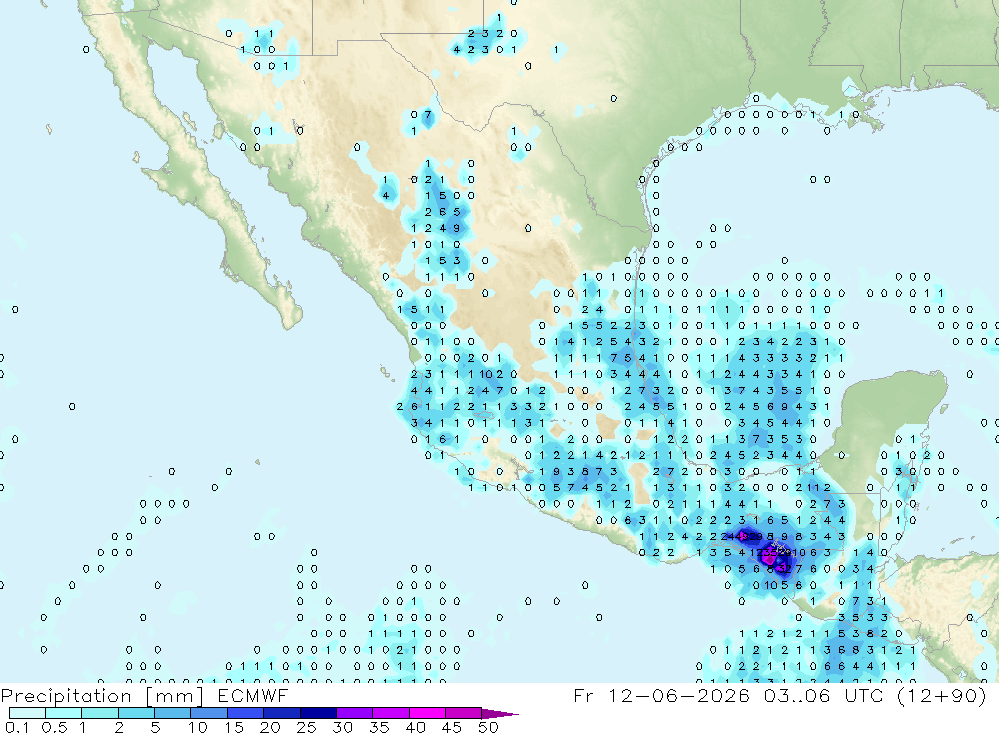Screen dimensions: 1000x733
Task: Pick the 15–20 mm legend color
Action: coord(245,713)
